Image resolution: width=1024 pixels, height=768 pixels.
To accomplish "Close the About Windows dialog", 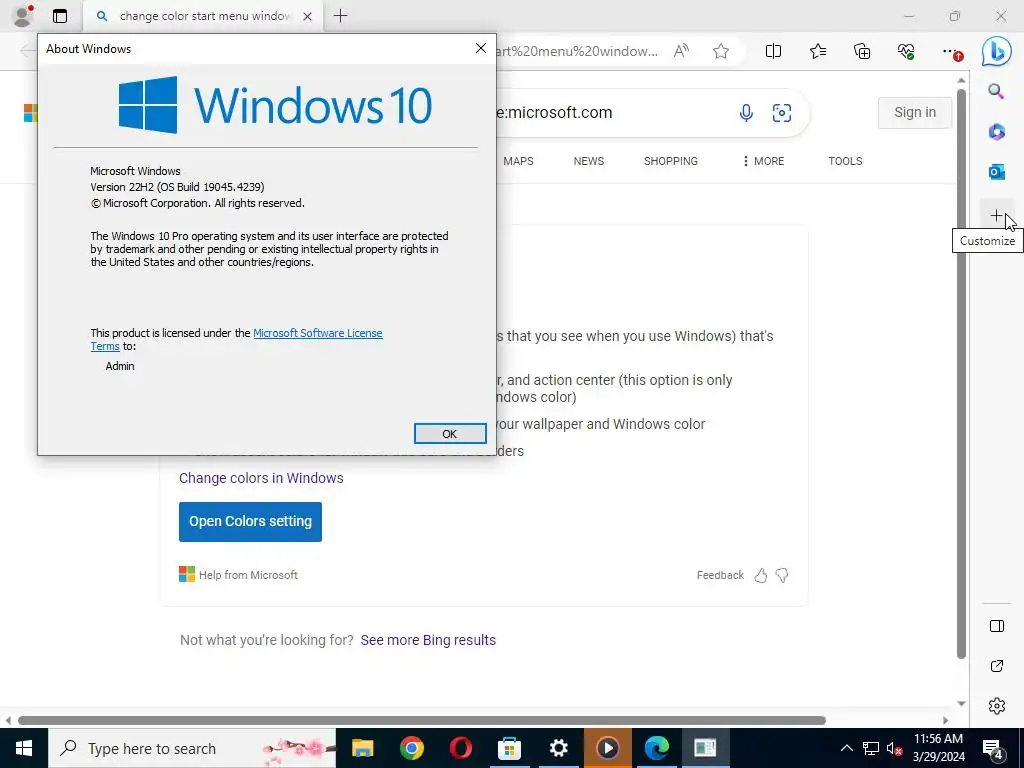I will click(481, 48).
